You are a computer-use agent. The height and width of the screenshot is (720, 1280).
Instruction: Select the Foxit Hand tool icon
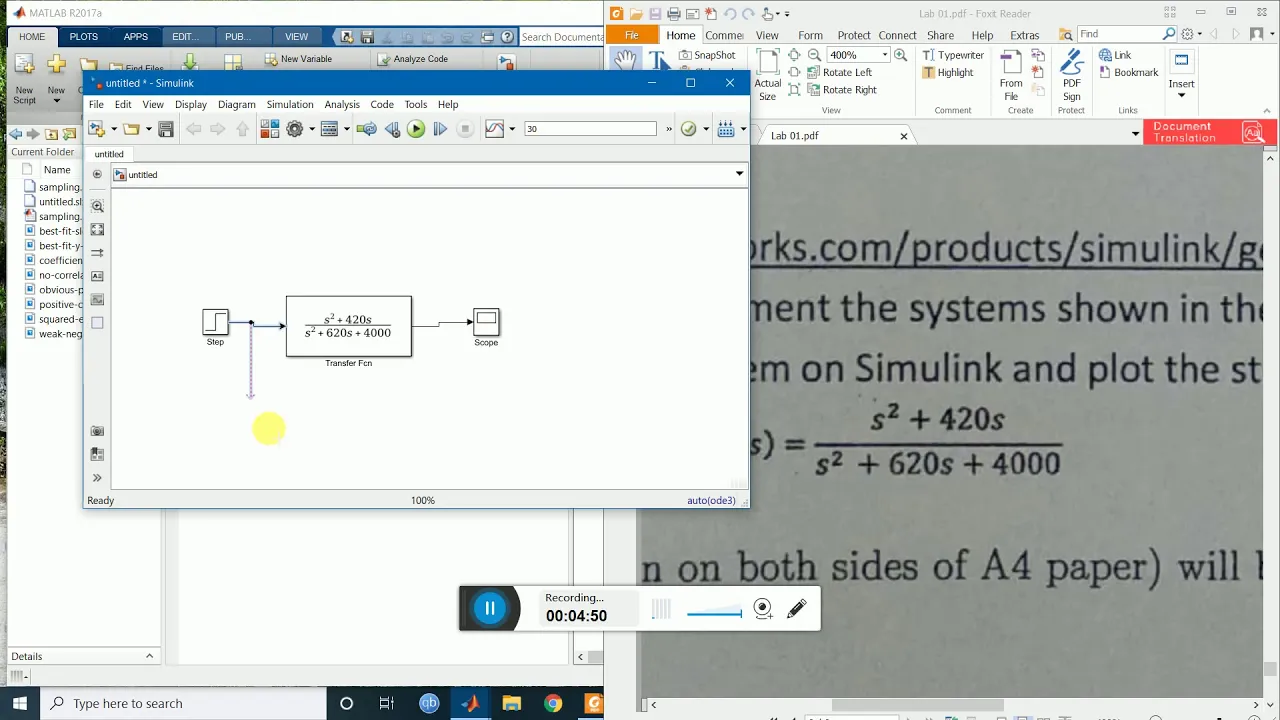pos(625,60)
